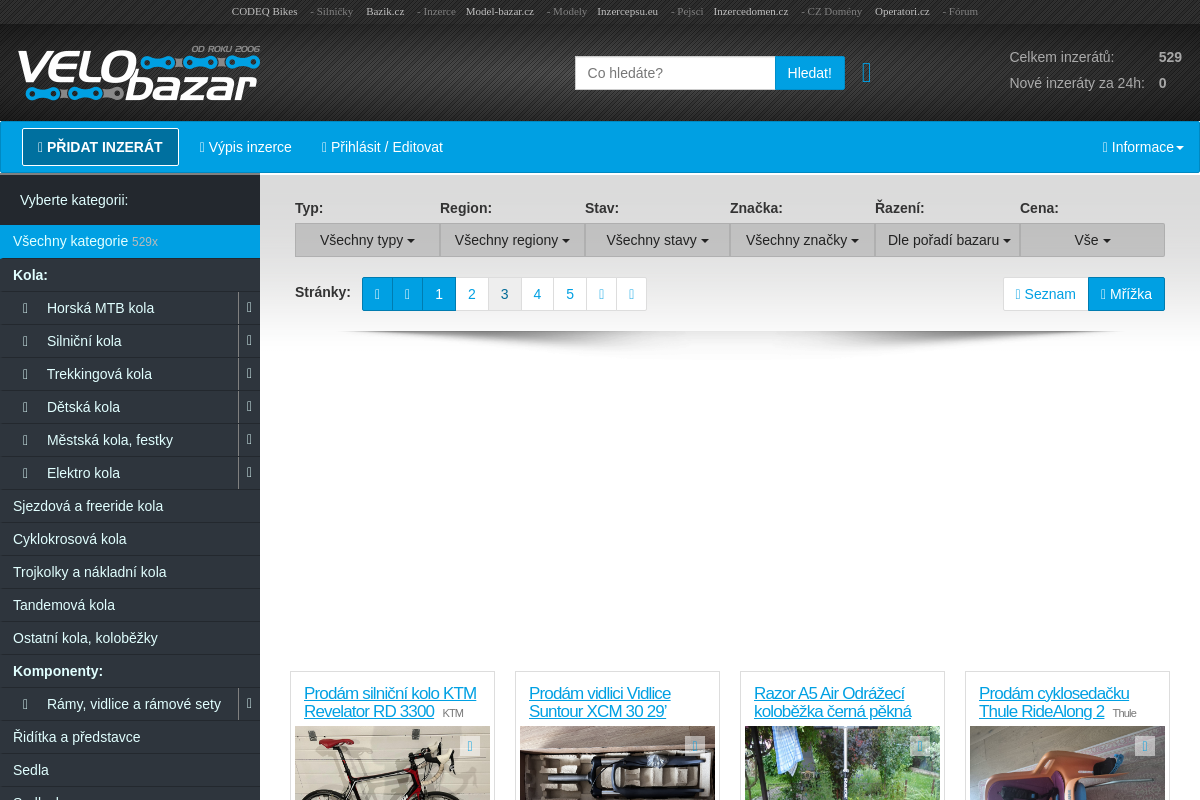This screenshot has width=1200, height=800.
Task: Expand the Horská MTB kola subcategory arrow
Action: (249, 308)
